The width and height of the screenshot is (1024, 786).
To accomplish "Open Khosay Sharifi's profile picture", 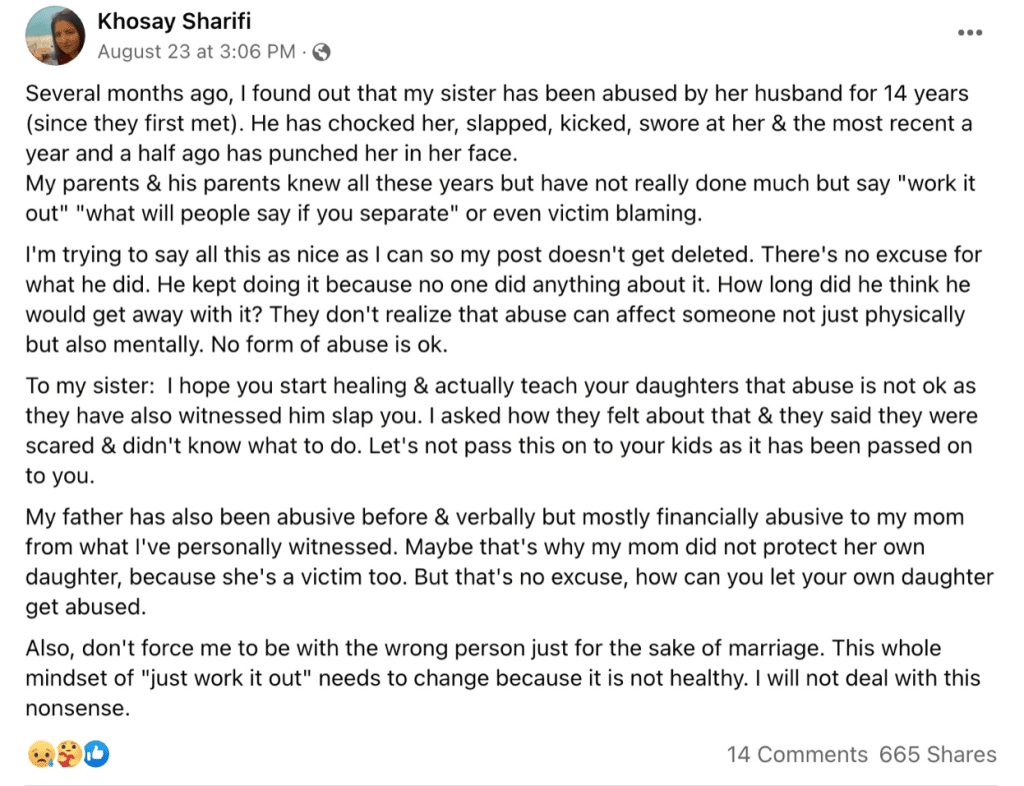I will [x=55, y=36].
